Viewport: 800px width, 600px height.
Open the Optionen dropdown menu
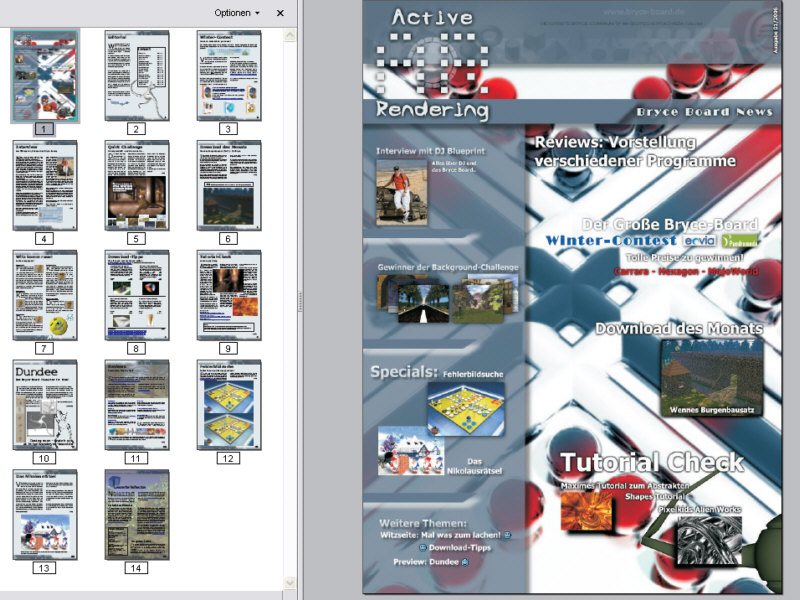tap(237, 13)
